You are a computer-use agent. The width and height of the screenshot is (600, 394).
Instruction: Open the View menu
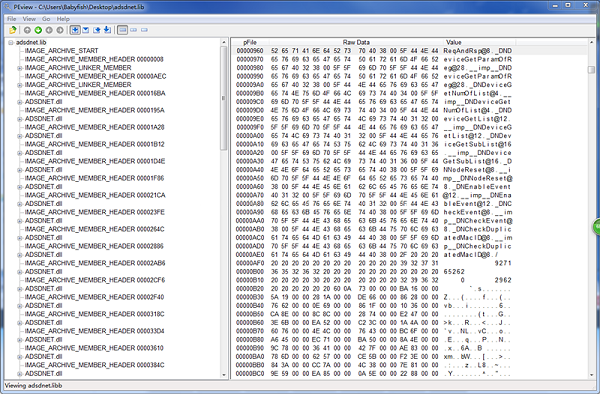29,19
